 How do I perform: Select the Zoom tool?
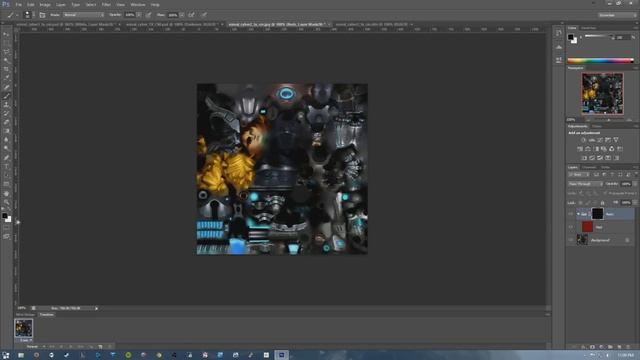(x=6, y=202)
